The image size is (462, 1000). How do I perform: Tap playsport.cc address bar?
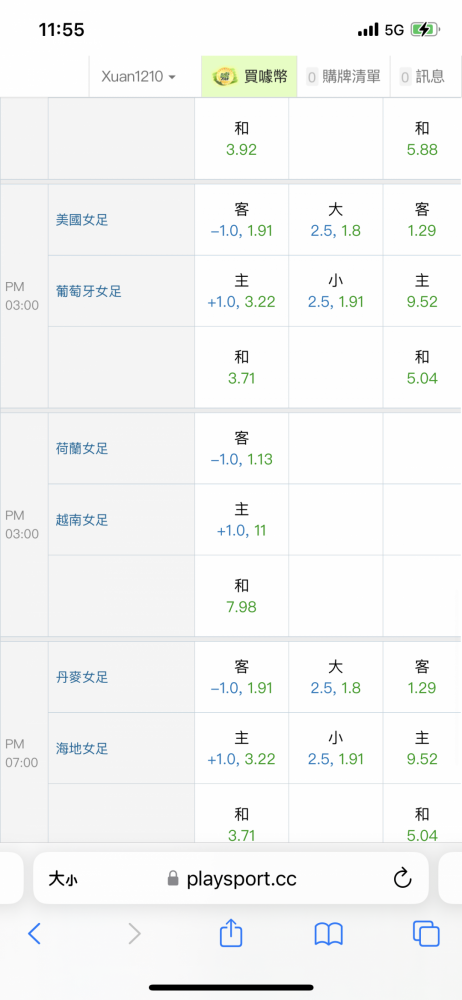231,879
